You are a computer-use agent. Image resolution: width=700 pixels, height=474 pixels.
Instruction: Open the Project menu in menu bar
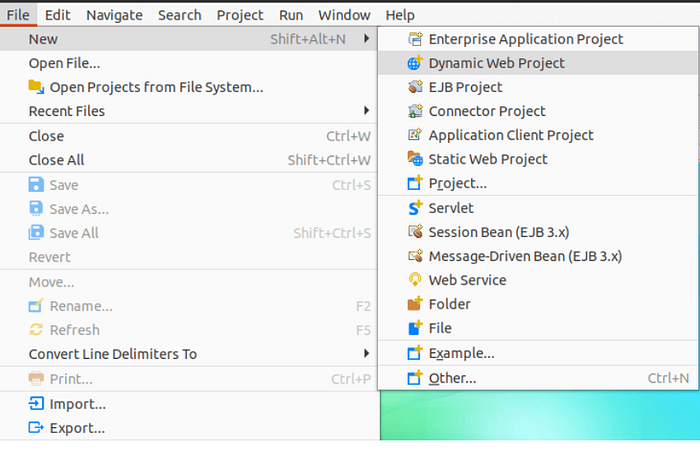point(240,15)
